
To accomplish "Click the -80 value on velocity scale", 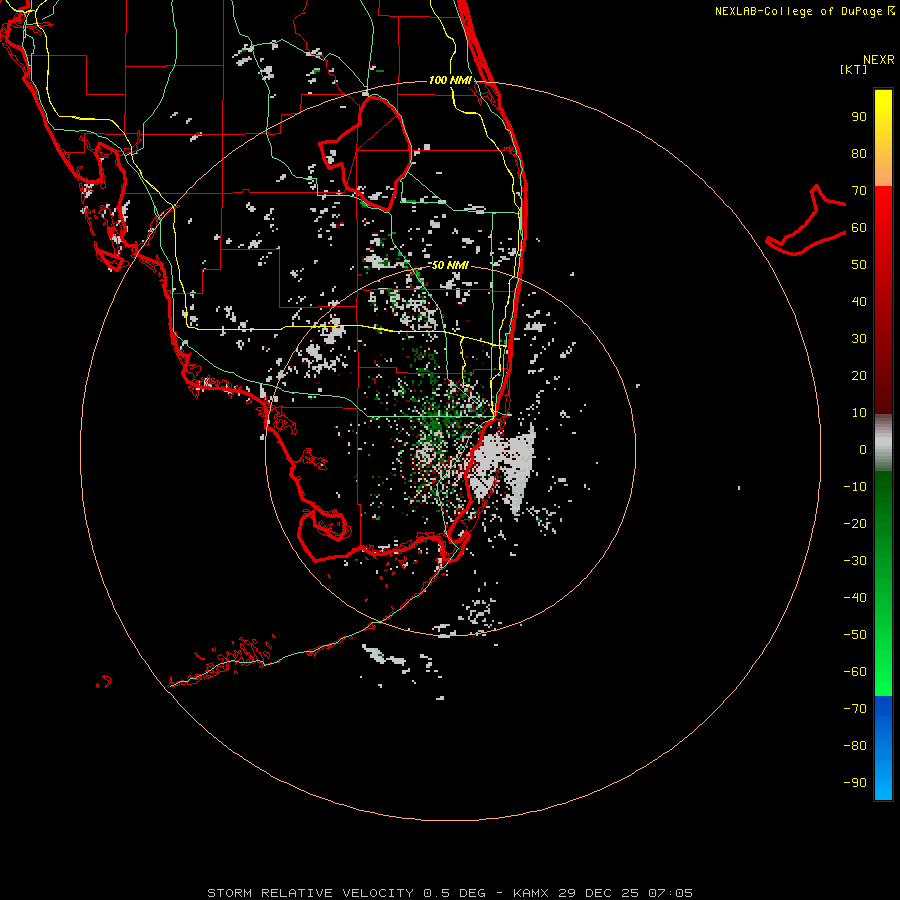I will 855,746.
